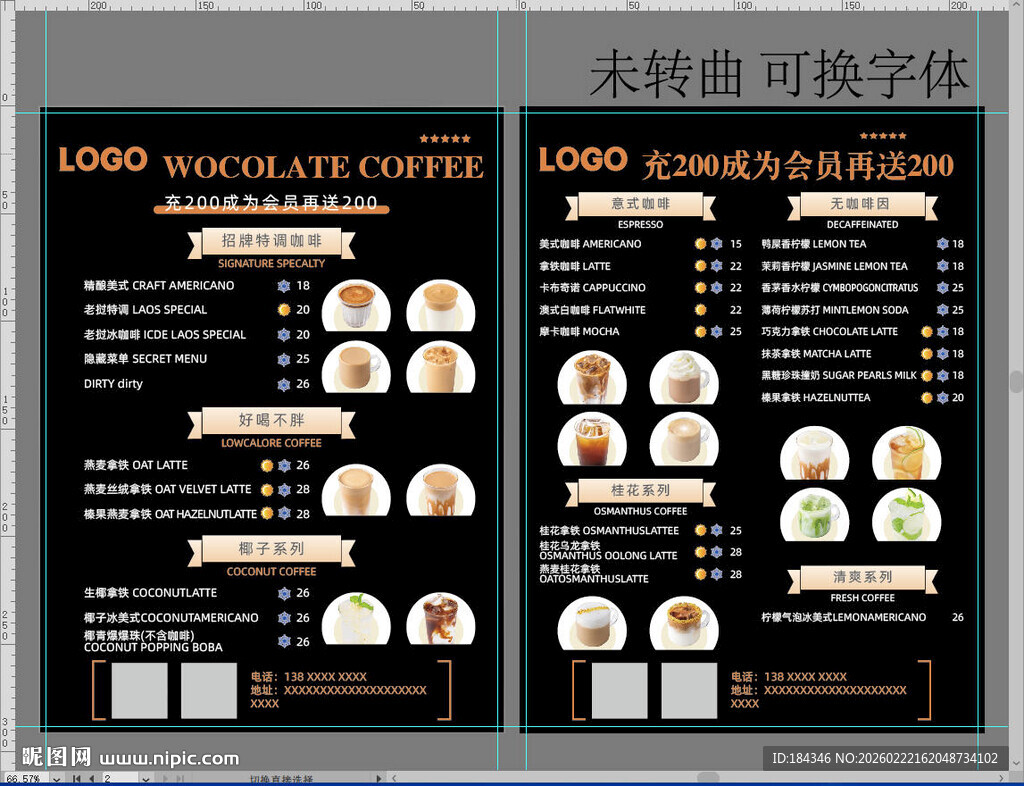The width and height of the screenshot is (1024, 786).
Task: Click the 好喝不胖 ribbon banner
Action: (271, 421)
